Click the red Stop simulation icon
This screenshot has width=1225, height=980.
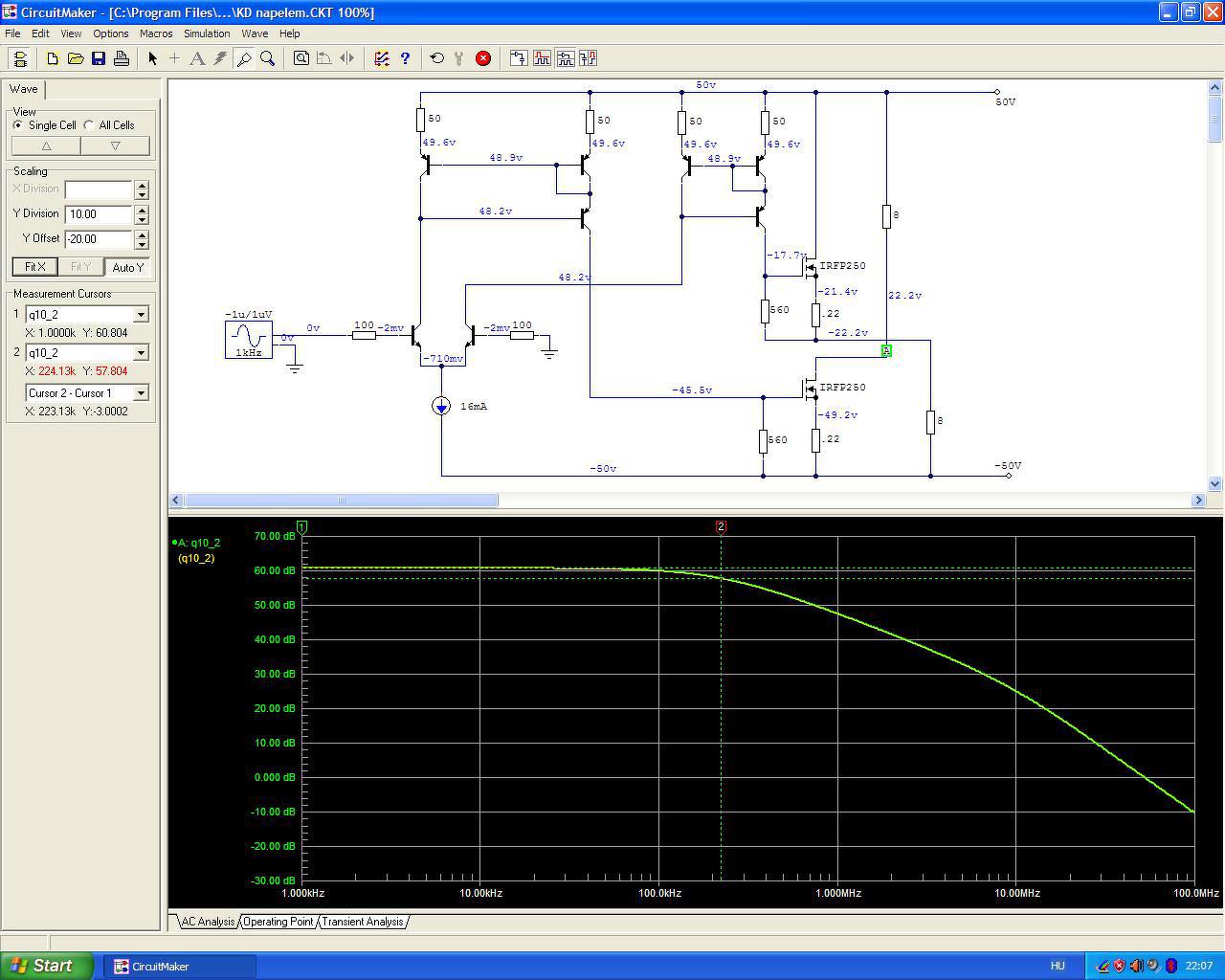pos(483,58)
